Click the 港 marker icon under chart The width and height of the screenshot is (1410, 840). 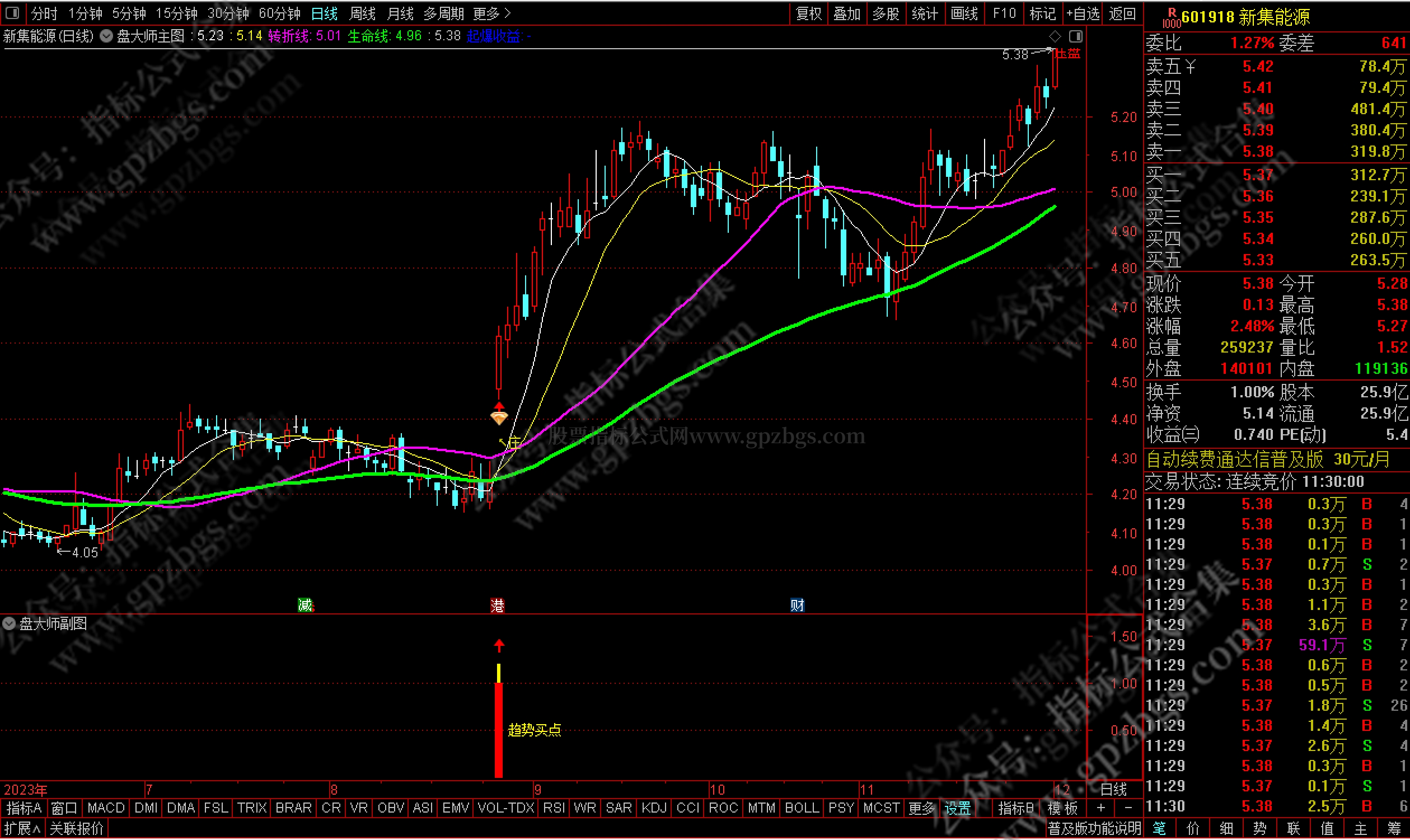click(497, 606)
